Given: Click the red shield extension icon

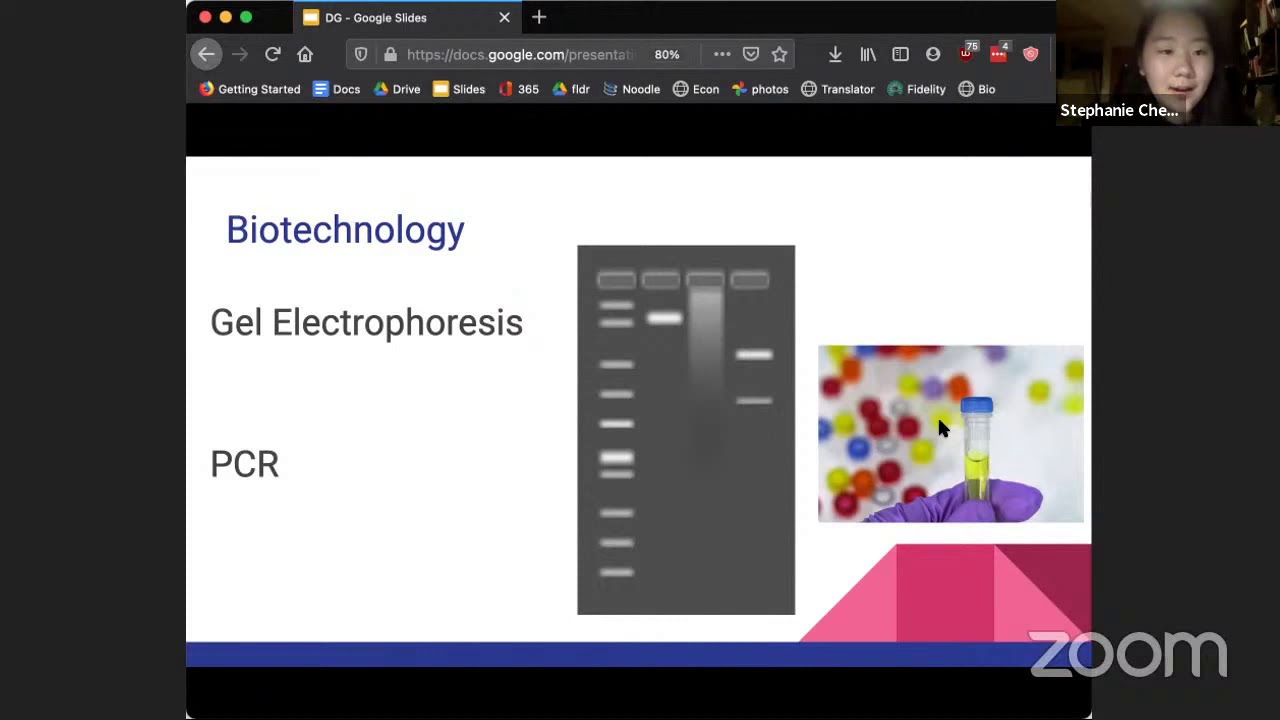Looking at the screenshot, I should click(1031, 54).
